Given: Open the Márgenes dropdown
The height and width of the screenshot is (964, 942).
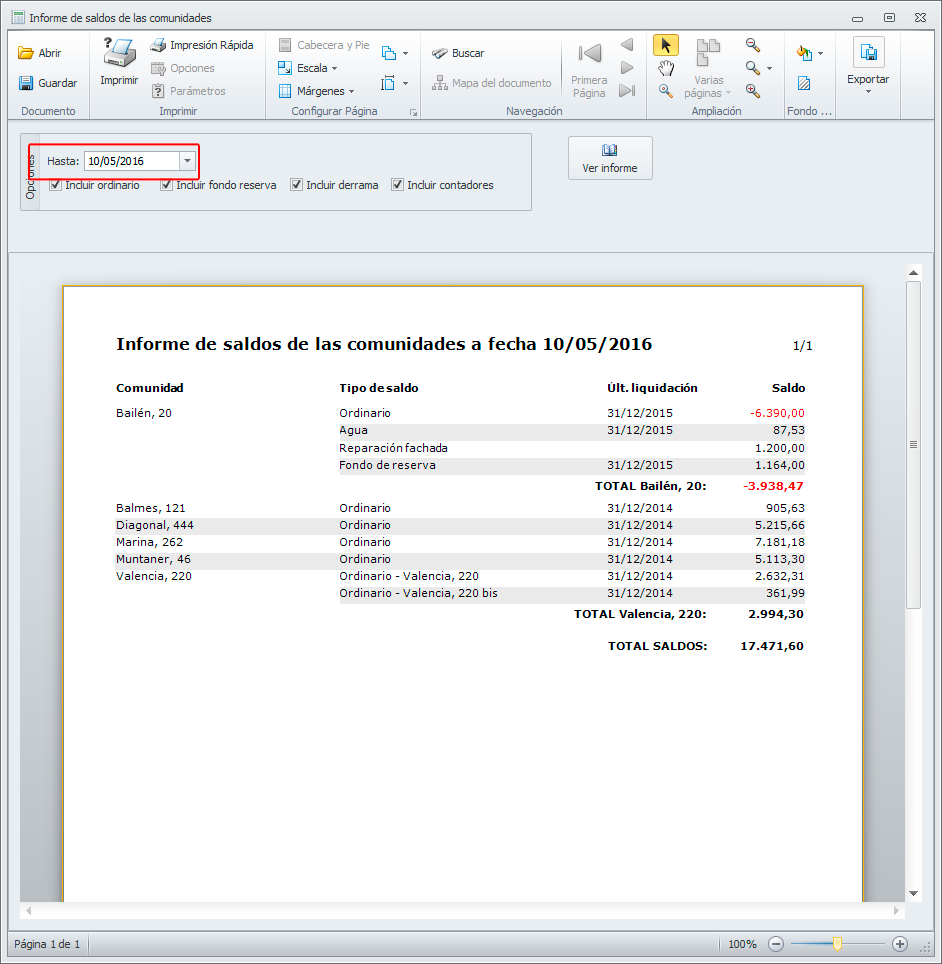Looking at the screenshot, I should (317, 91).
